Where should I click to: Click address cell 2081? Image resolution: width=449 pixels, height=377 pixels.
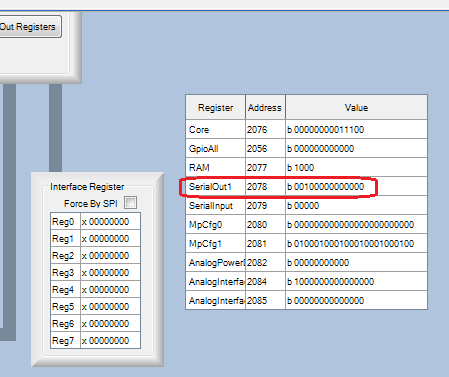[x=265, y=243]
